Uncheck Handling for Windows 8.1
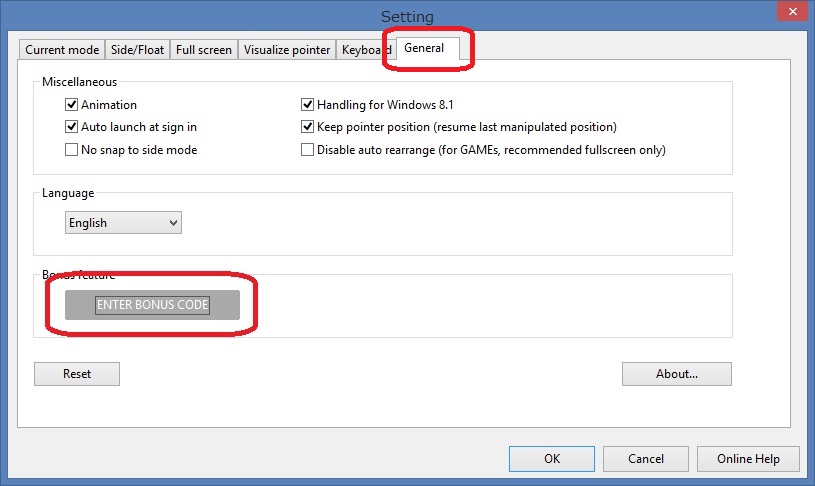 pos(308,105)
